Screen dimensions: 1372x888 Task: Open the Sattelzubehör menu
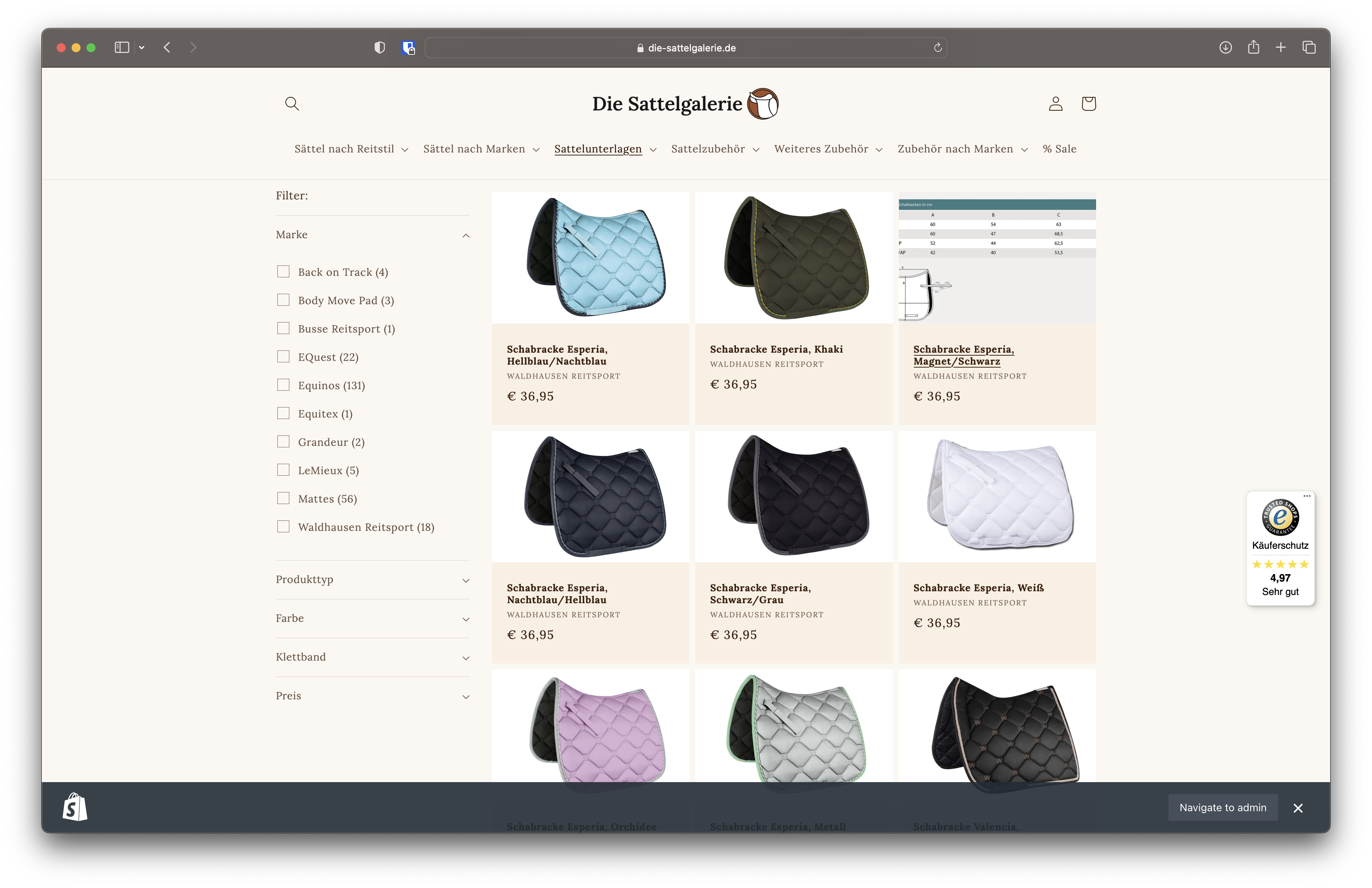[715, 149]
